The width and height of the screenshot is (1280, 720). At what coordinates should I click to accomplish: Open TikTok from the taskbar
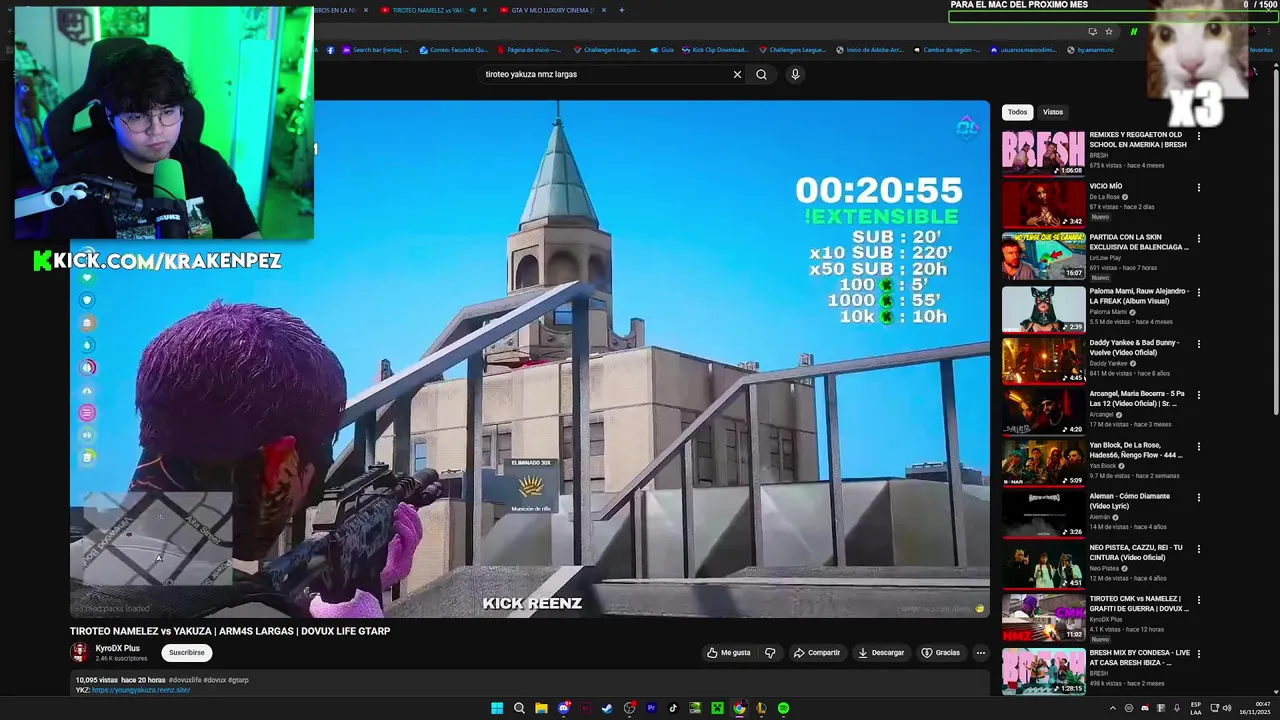[673, 708]
